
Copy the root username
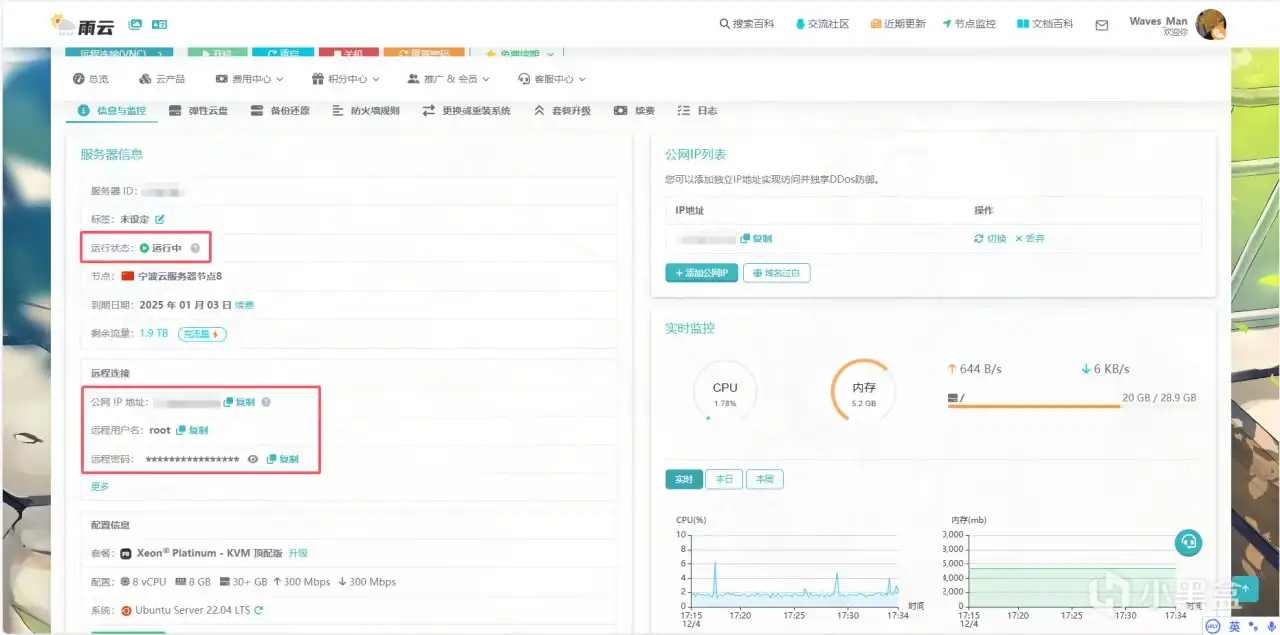pos(192,430)
